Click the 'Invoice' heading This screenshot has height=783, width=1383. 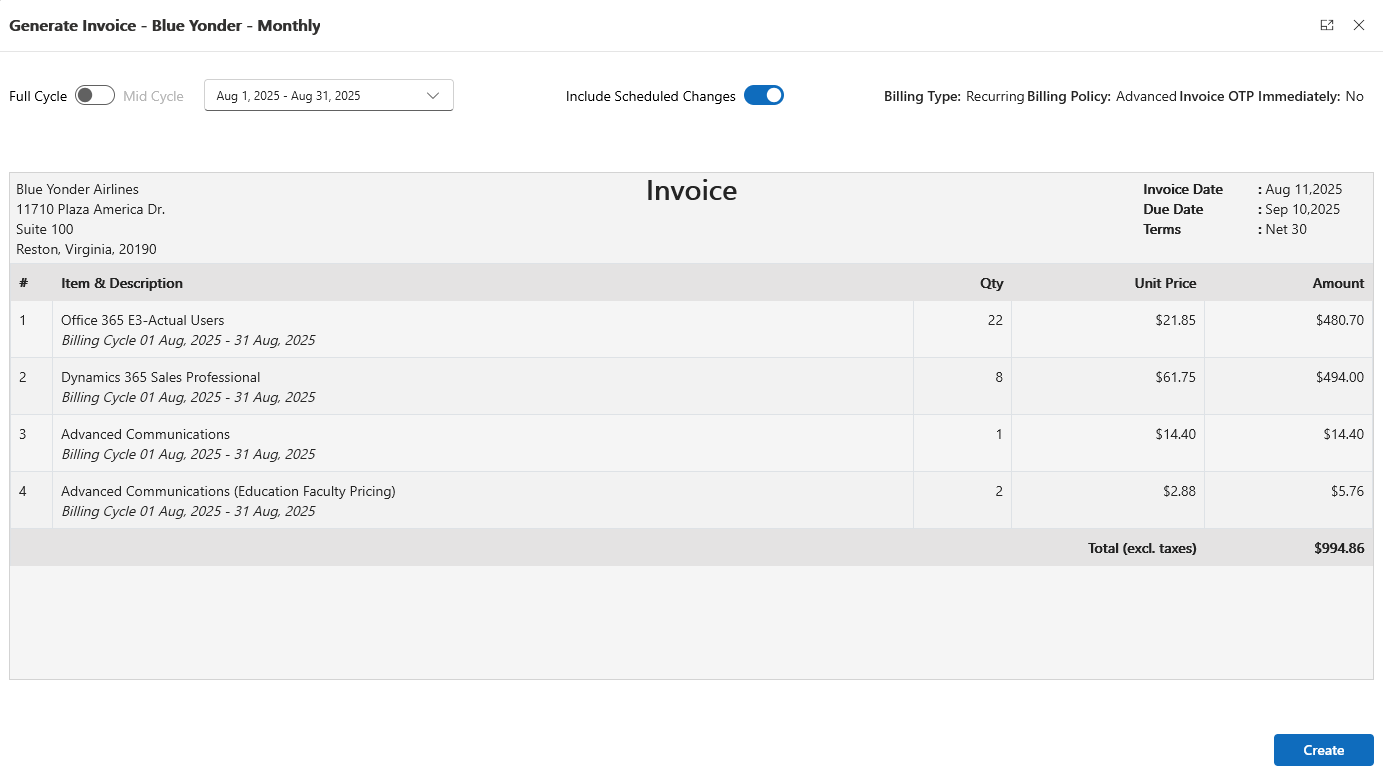tap(691, 190)
